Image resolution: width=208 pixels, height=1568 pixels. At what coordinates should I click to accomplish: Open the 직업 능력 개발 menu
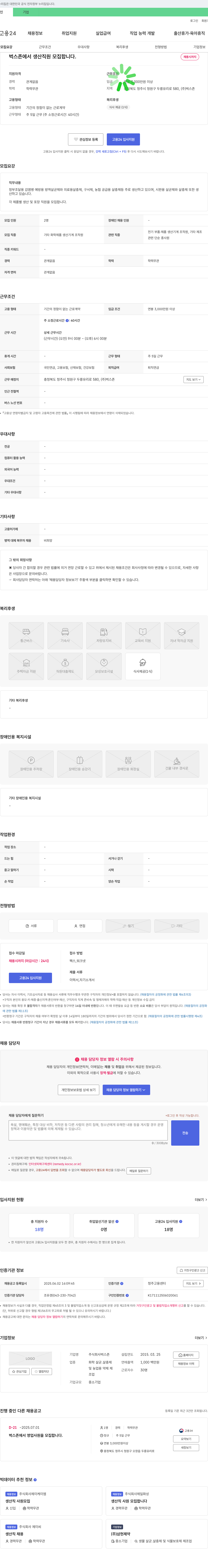point(142,34)
